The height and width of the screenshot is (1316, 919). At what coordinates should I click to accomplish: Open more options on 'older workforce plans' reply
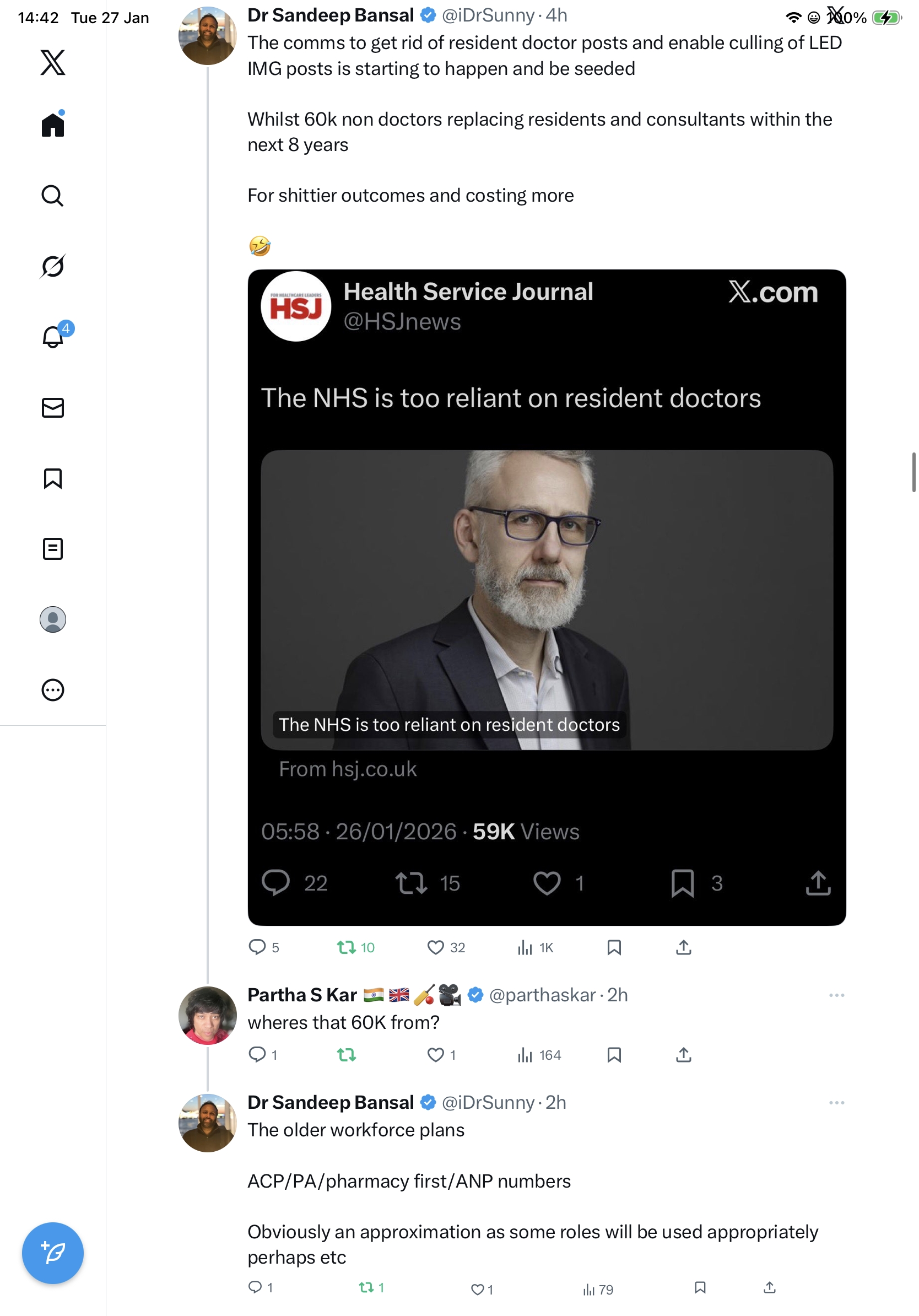[836, 1103]
